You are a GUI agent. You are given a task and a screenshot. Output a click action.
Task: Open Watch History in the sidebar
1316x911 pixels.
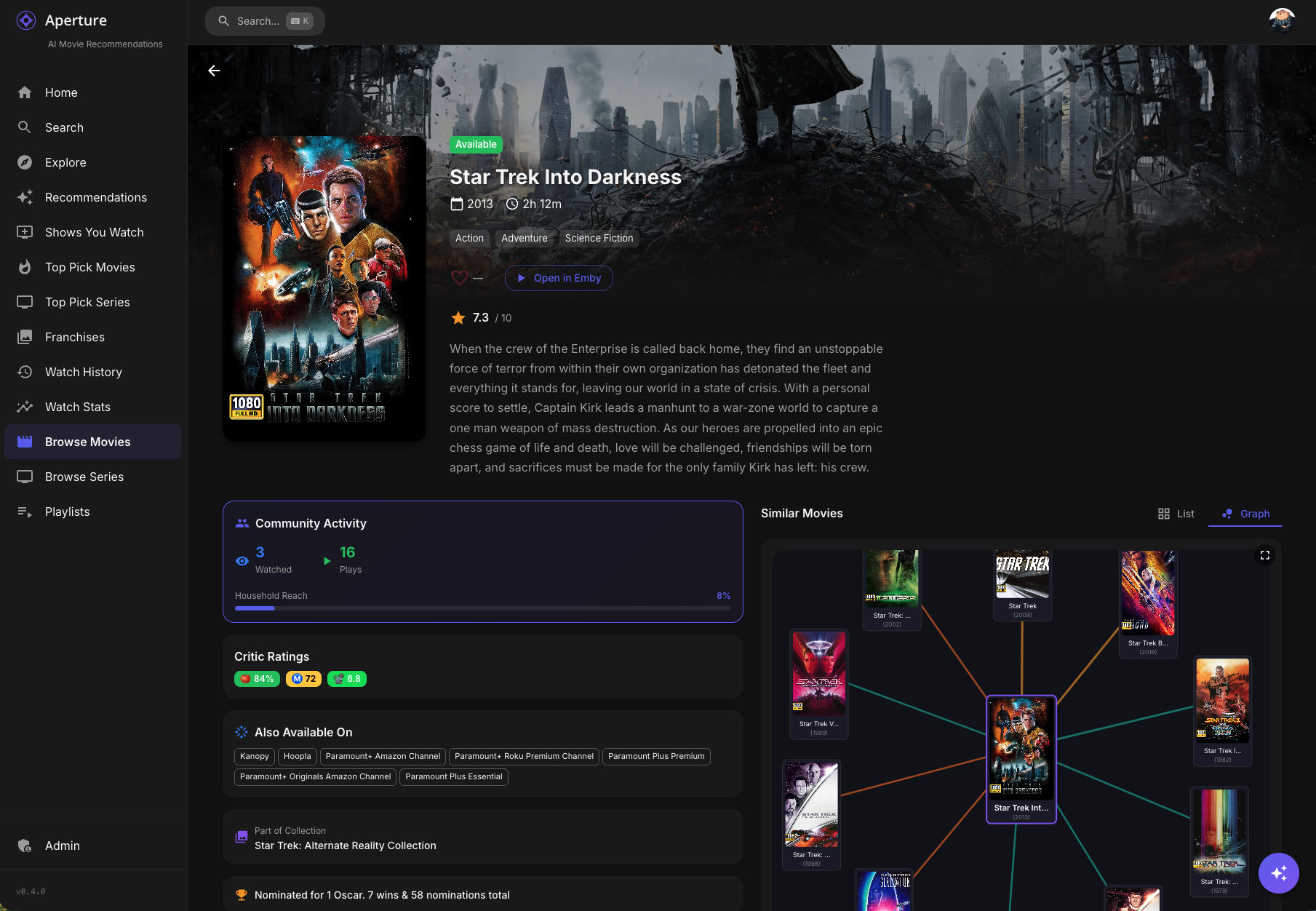(x=92, y=372)
